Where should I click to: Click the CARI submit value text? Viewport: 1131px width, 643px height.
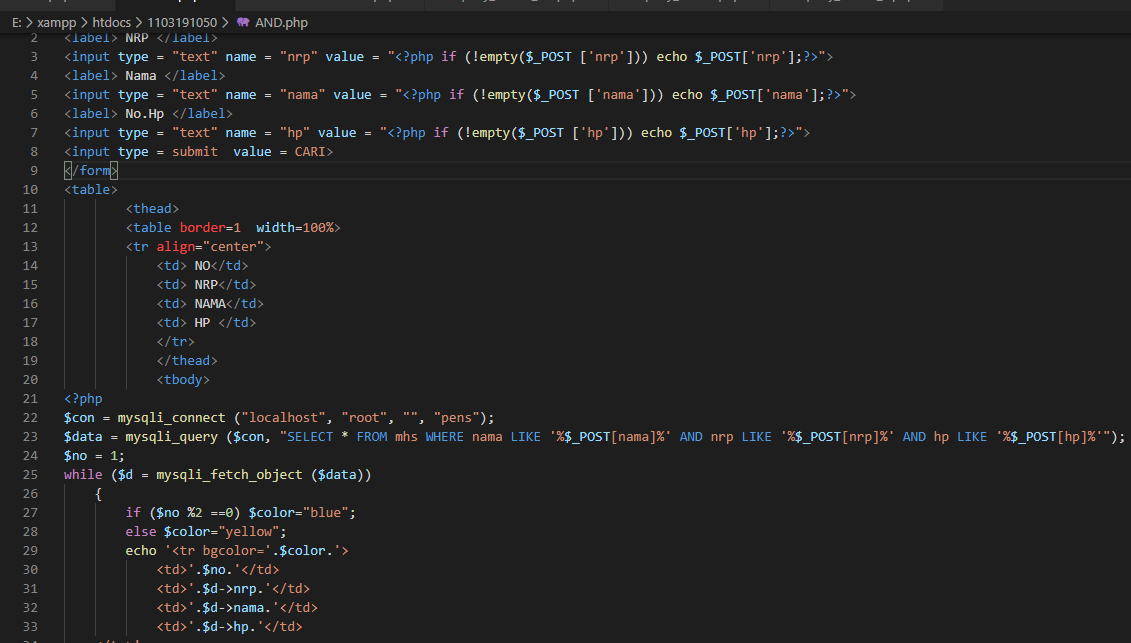pyautogui.click(x=309, y=152)
